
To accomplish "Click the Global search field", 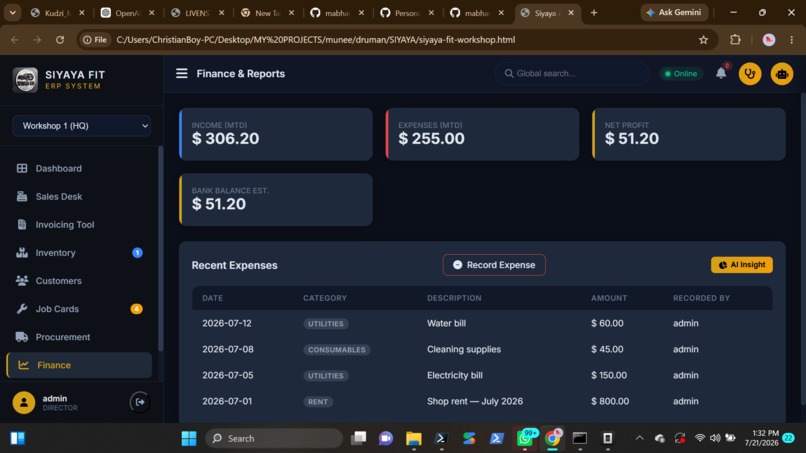I will pos(572,74).
